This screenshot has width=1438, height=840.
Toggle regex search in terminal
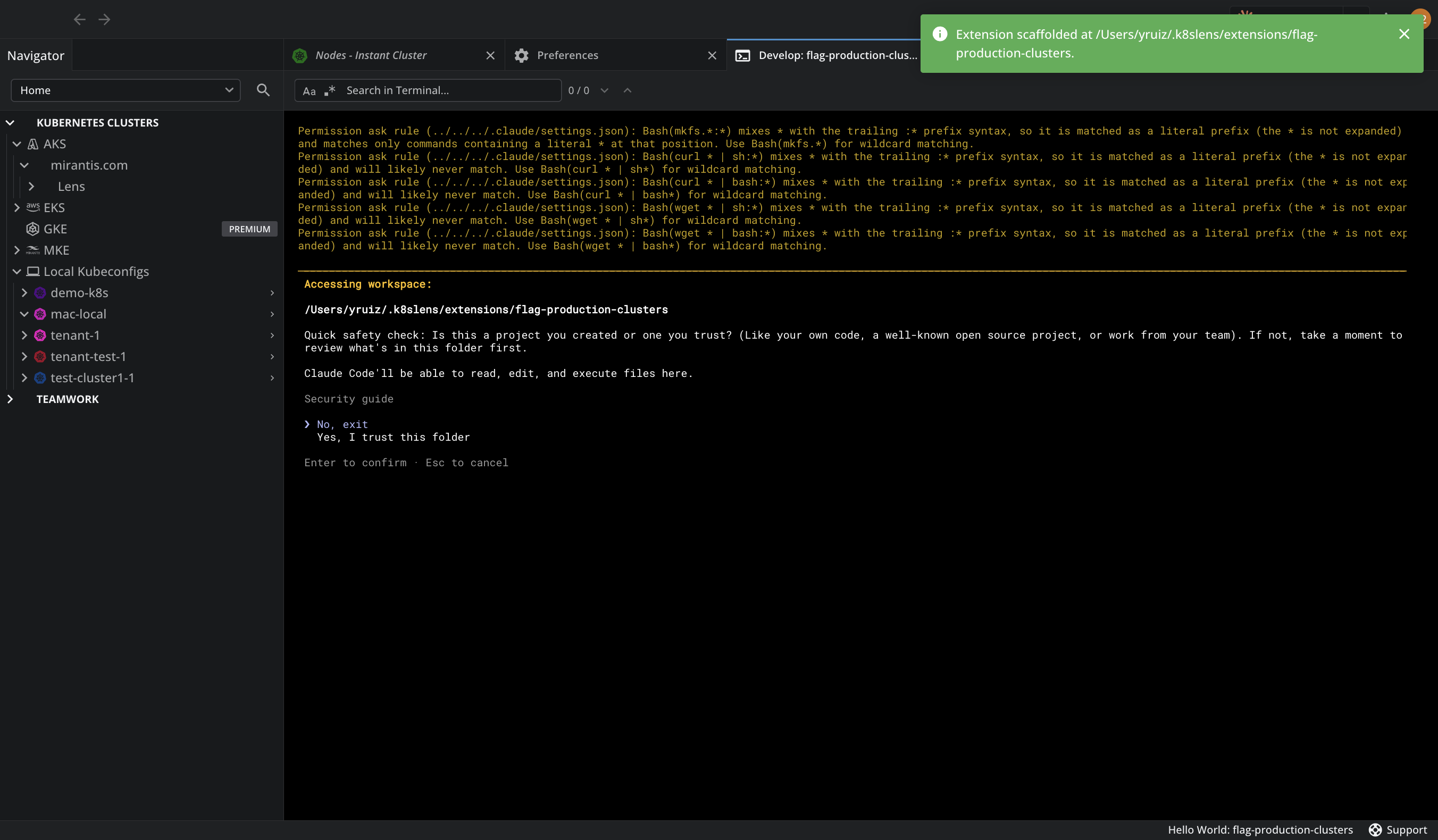pyautogui.click(x=330, y=91)
